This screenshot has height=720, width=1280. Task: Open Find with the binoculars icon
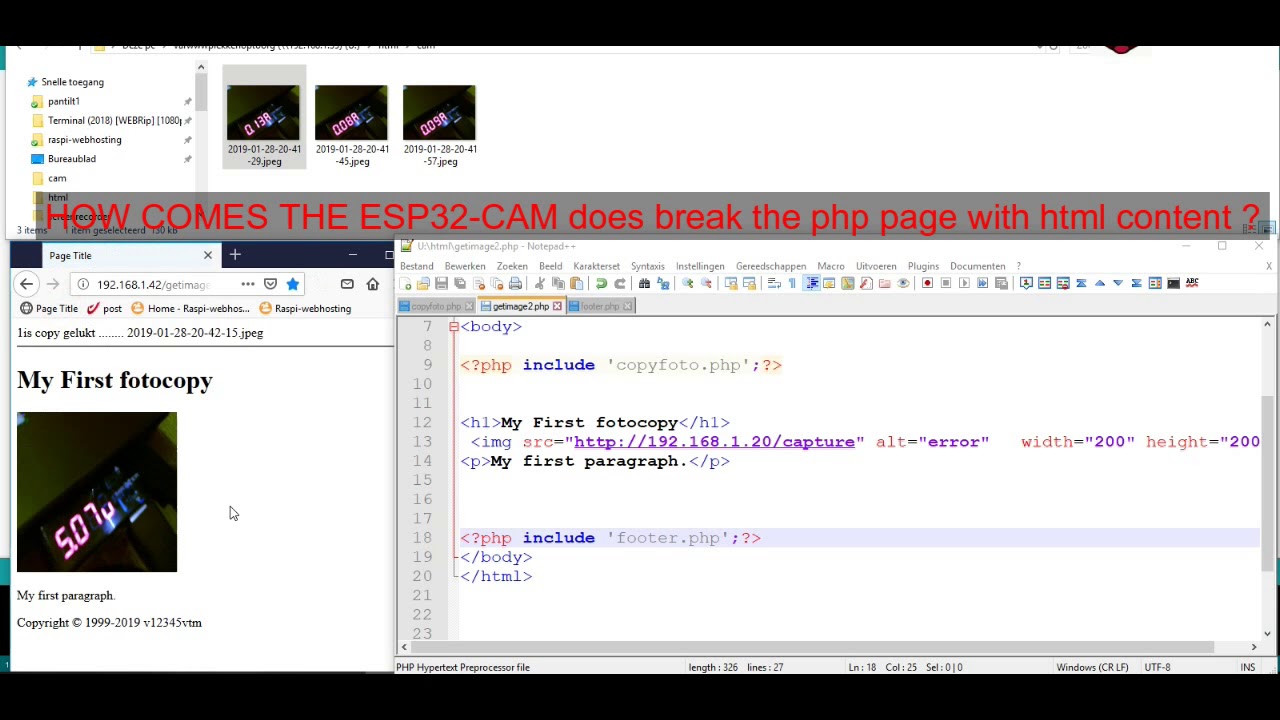tap(644, 284)
